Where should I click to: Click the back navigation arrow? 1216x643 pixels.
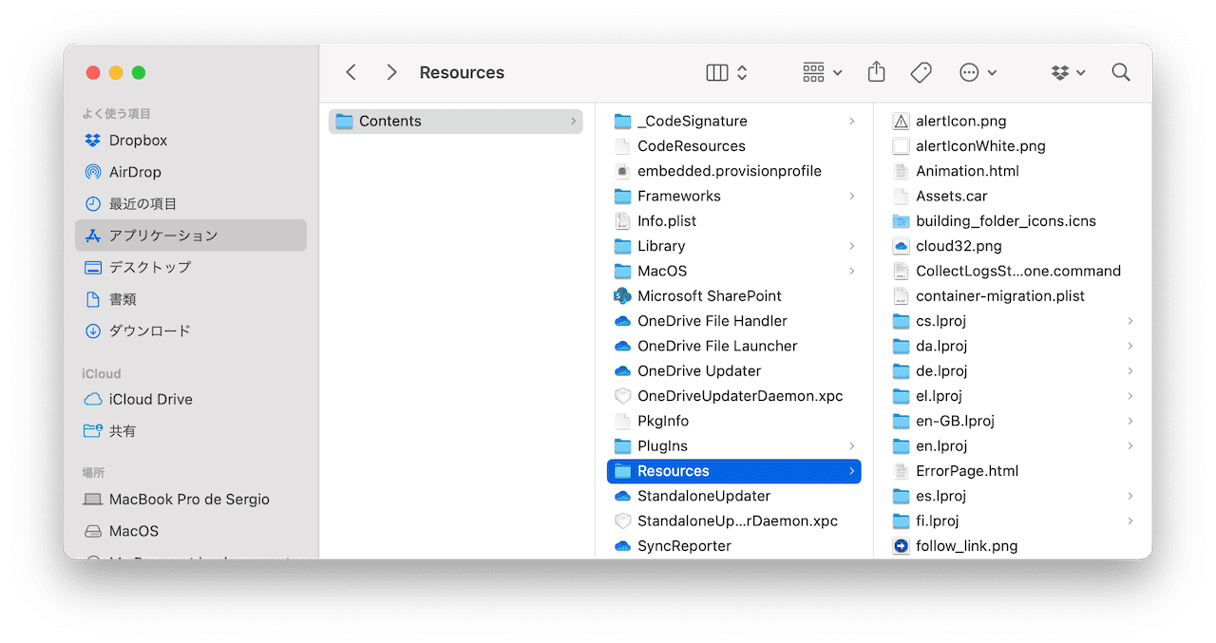pos(351,72)
